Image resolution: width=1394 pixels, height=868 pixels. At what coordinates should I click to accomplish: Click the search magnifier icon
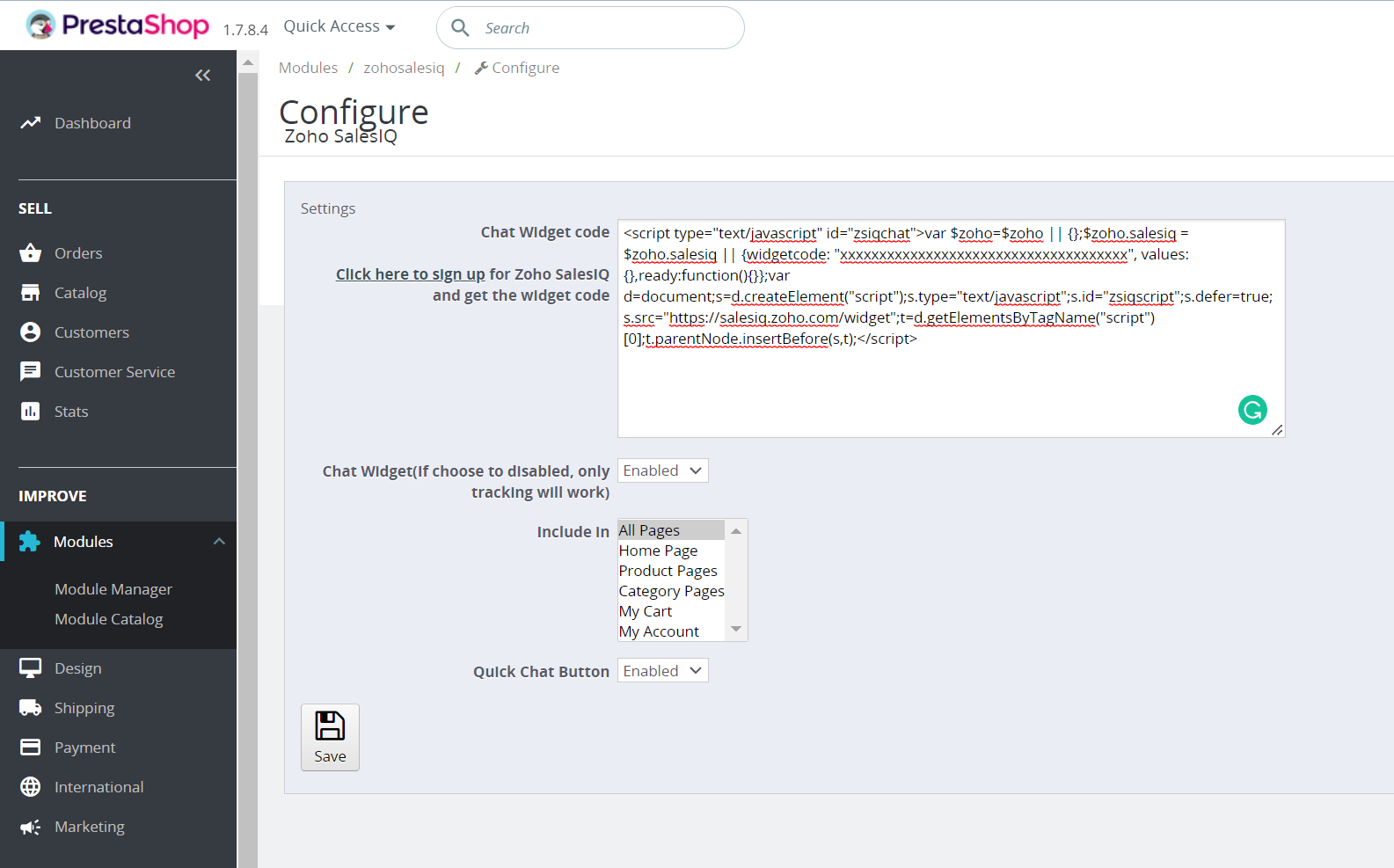coord(460,28)
